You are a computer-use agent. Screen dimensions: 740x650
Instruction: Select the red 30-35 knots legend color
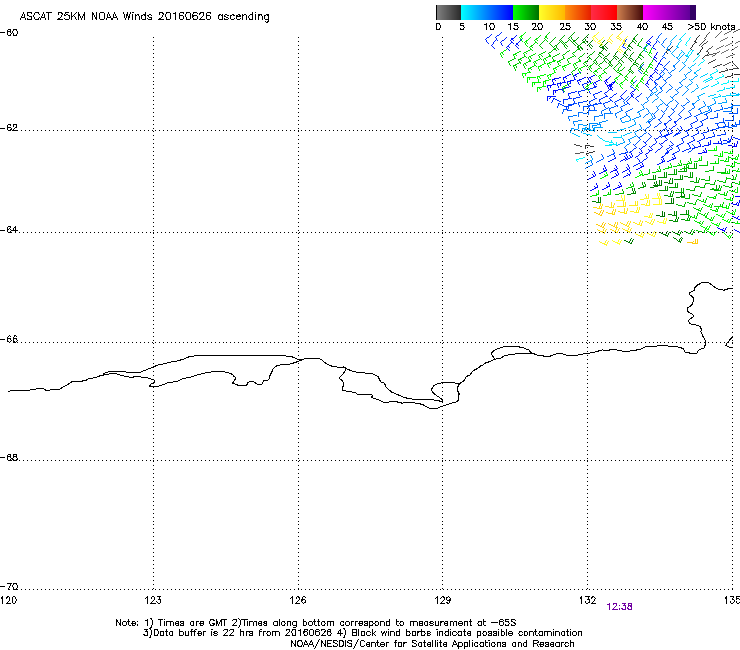point(604,12)
